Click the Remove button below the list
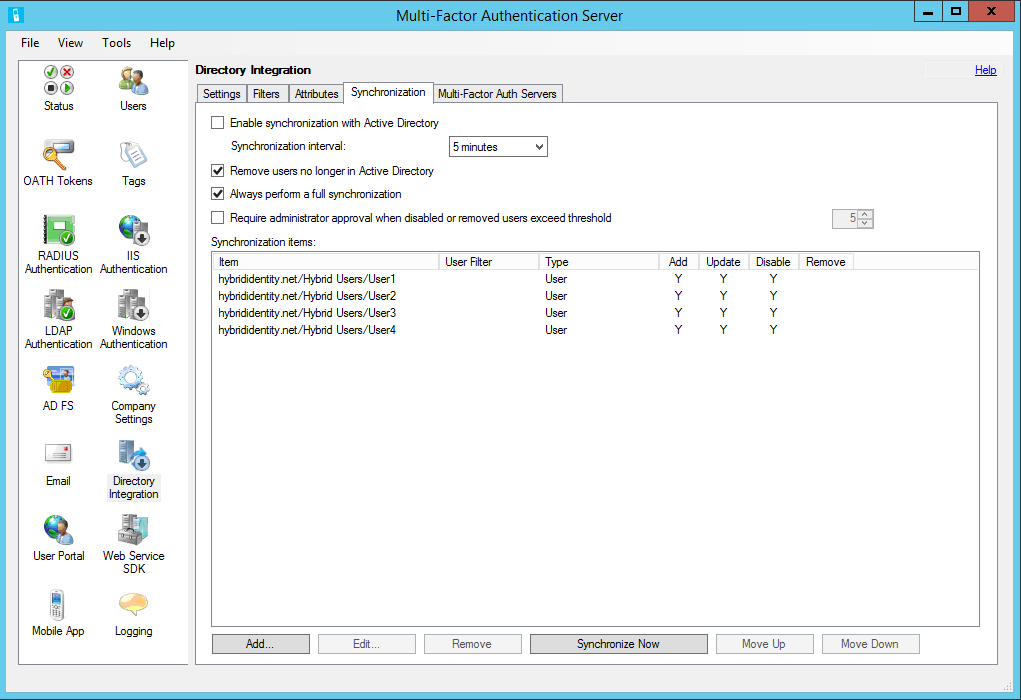Screen dimensions: 1021x700 pyautogui.click(x=473, y=644)
